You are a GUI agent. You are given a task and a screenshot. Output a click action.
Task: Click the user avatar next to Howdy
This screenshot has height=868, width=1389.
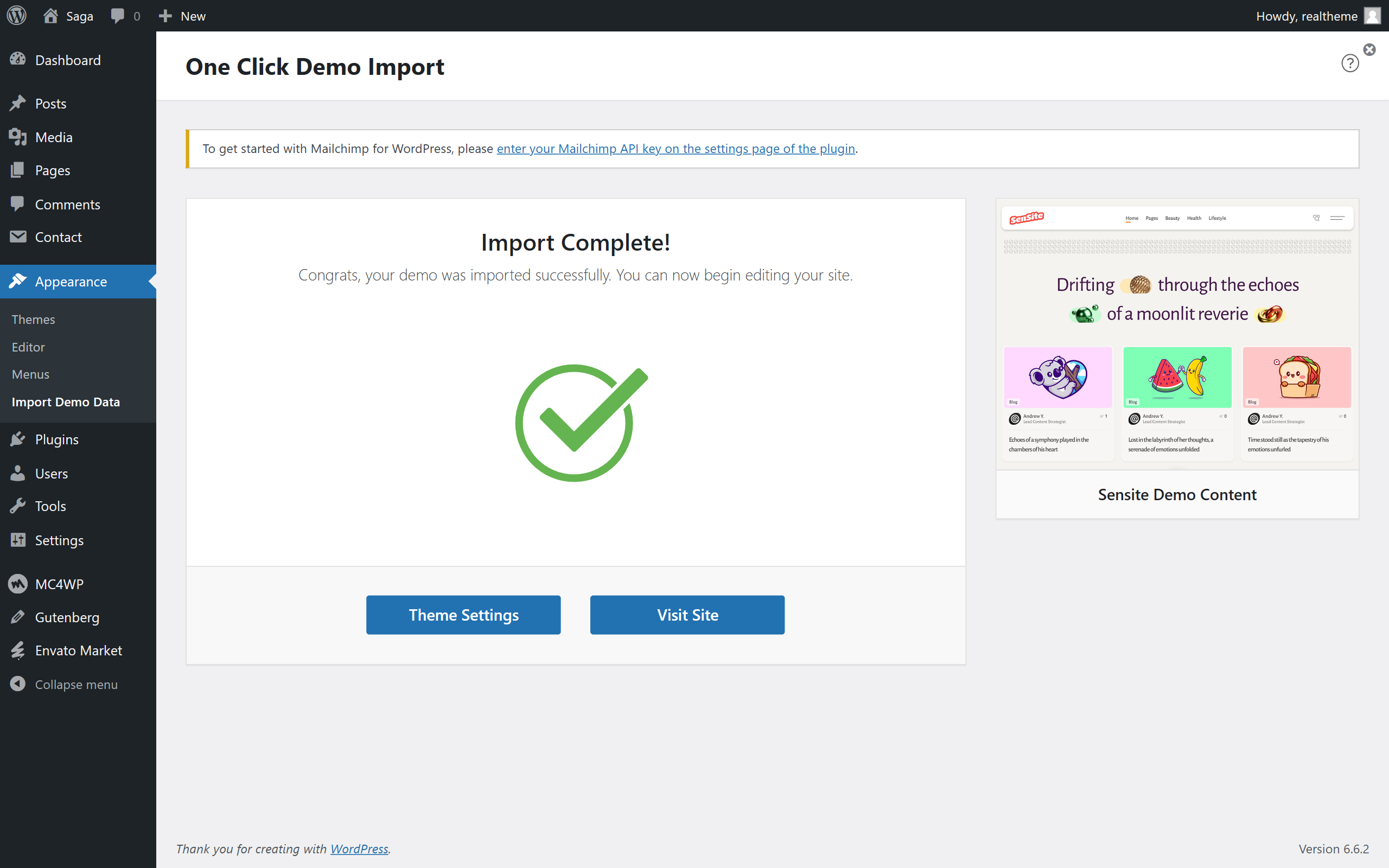(1372, 16)
